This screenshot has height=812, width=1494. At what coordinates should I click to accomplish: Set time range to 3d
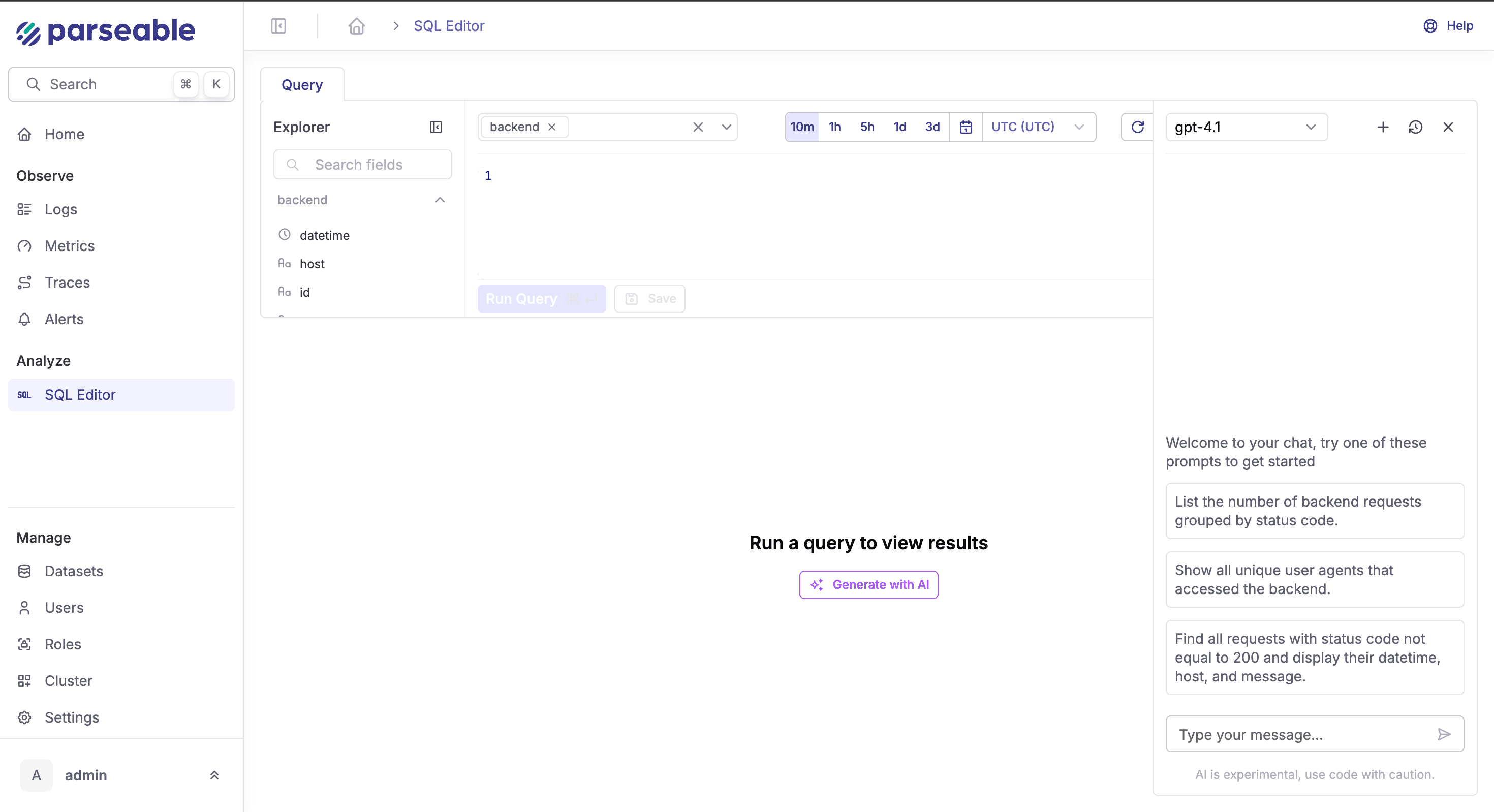point(932,127)
